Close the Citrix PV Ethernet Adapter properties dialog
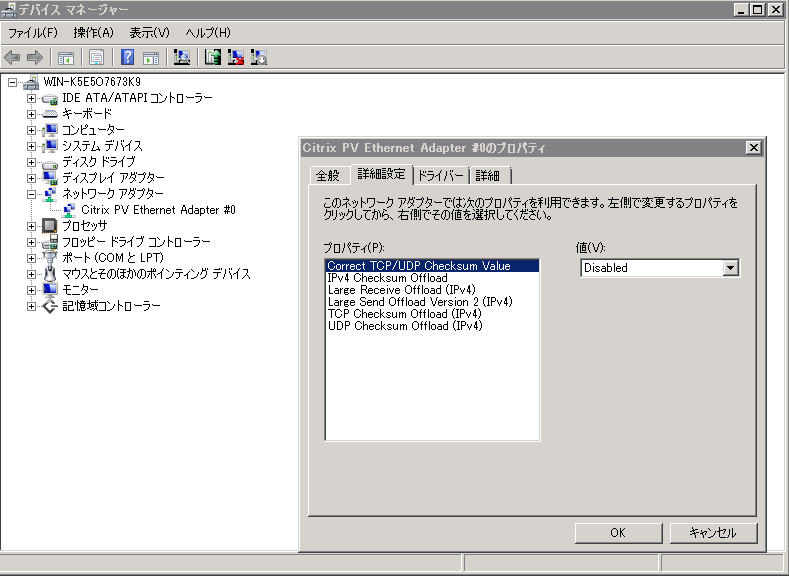Screen dimensions: 789x577 (x=753, y=147)
